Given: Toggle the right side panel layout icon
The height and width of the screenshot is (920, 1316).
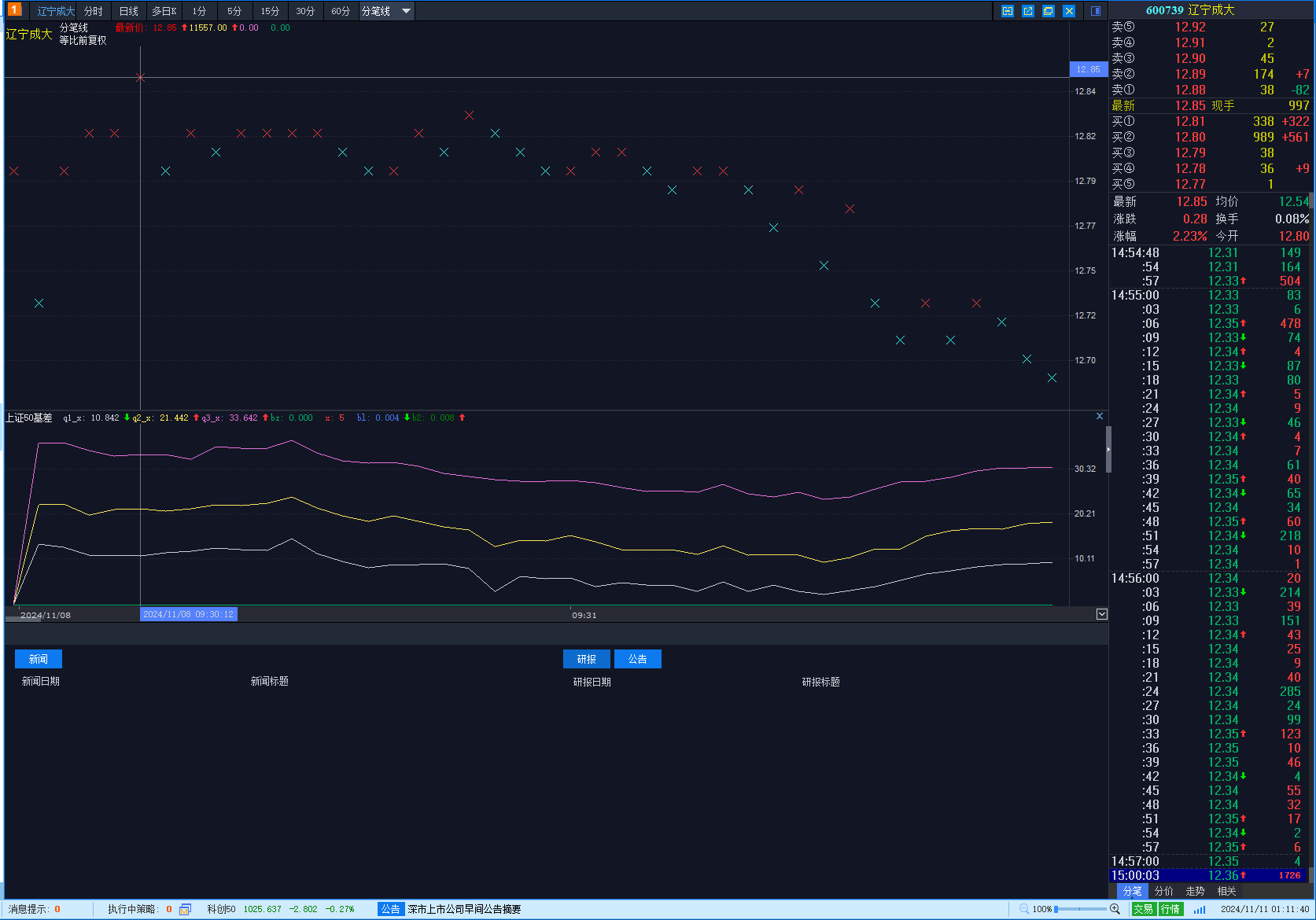Looking at the screenshot, I should click(1096, 11).
